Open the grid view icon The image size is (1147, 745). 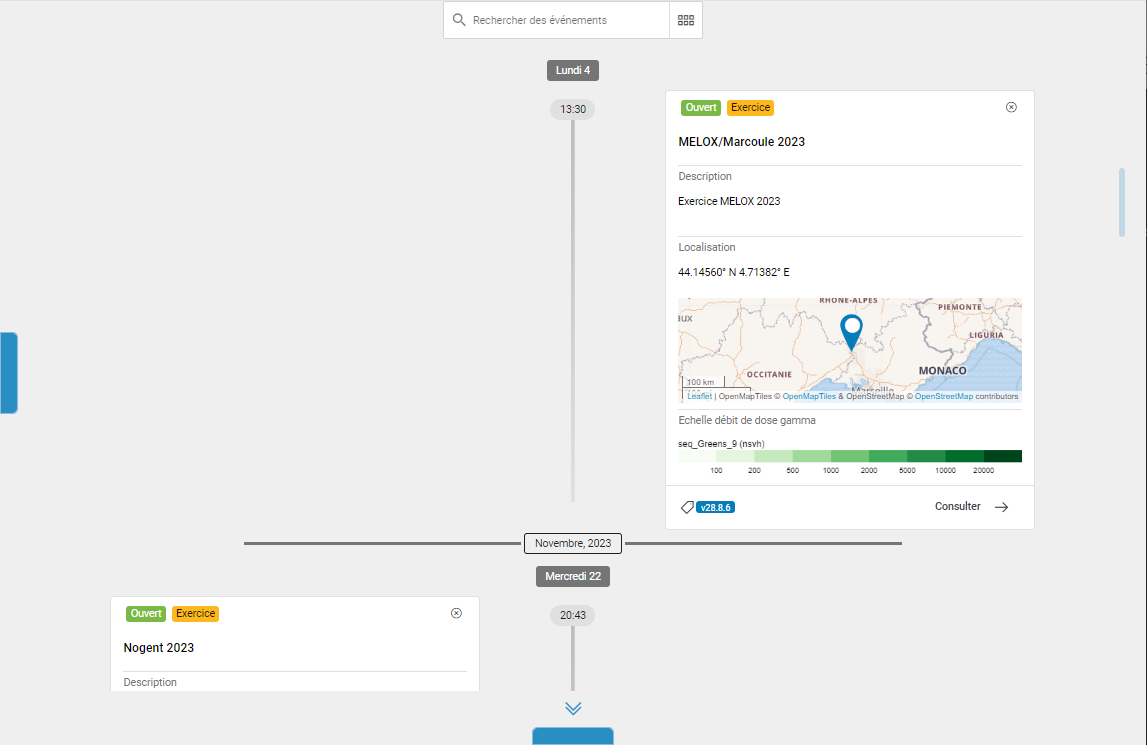[686, 20]
